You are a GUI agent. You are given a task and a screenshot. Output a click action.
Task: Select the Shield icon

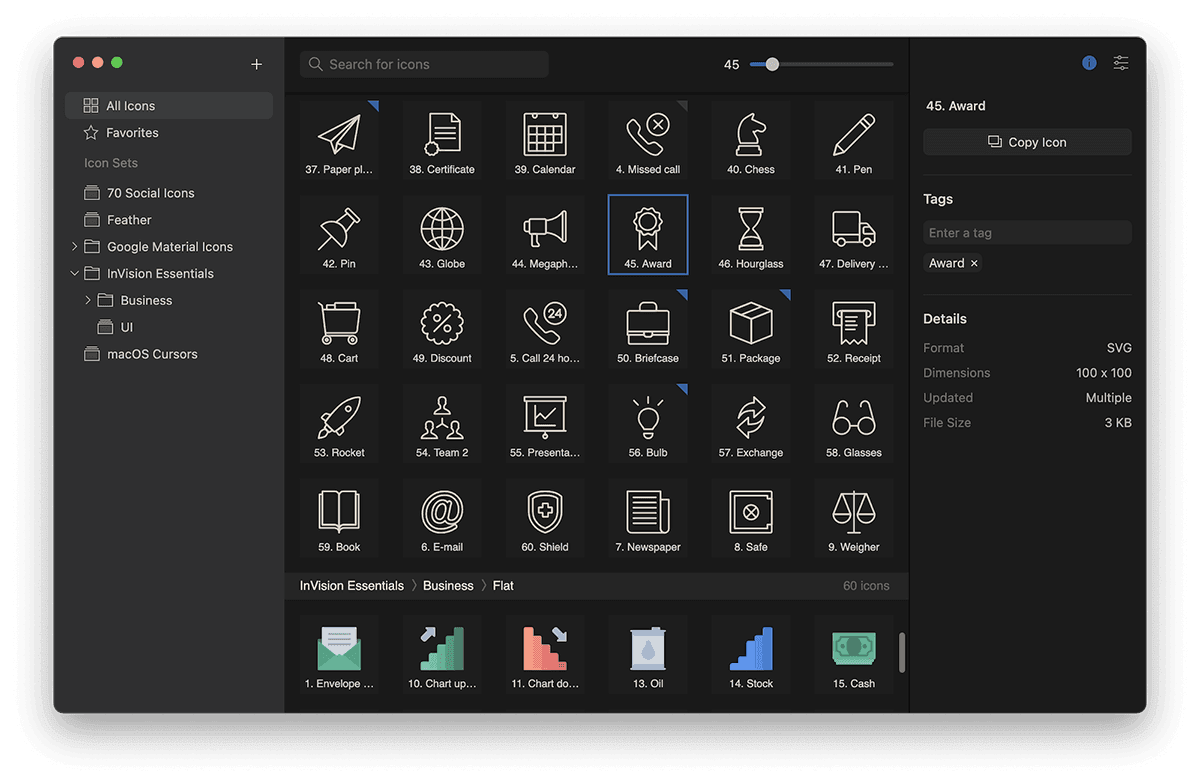pos(545,518)
